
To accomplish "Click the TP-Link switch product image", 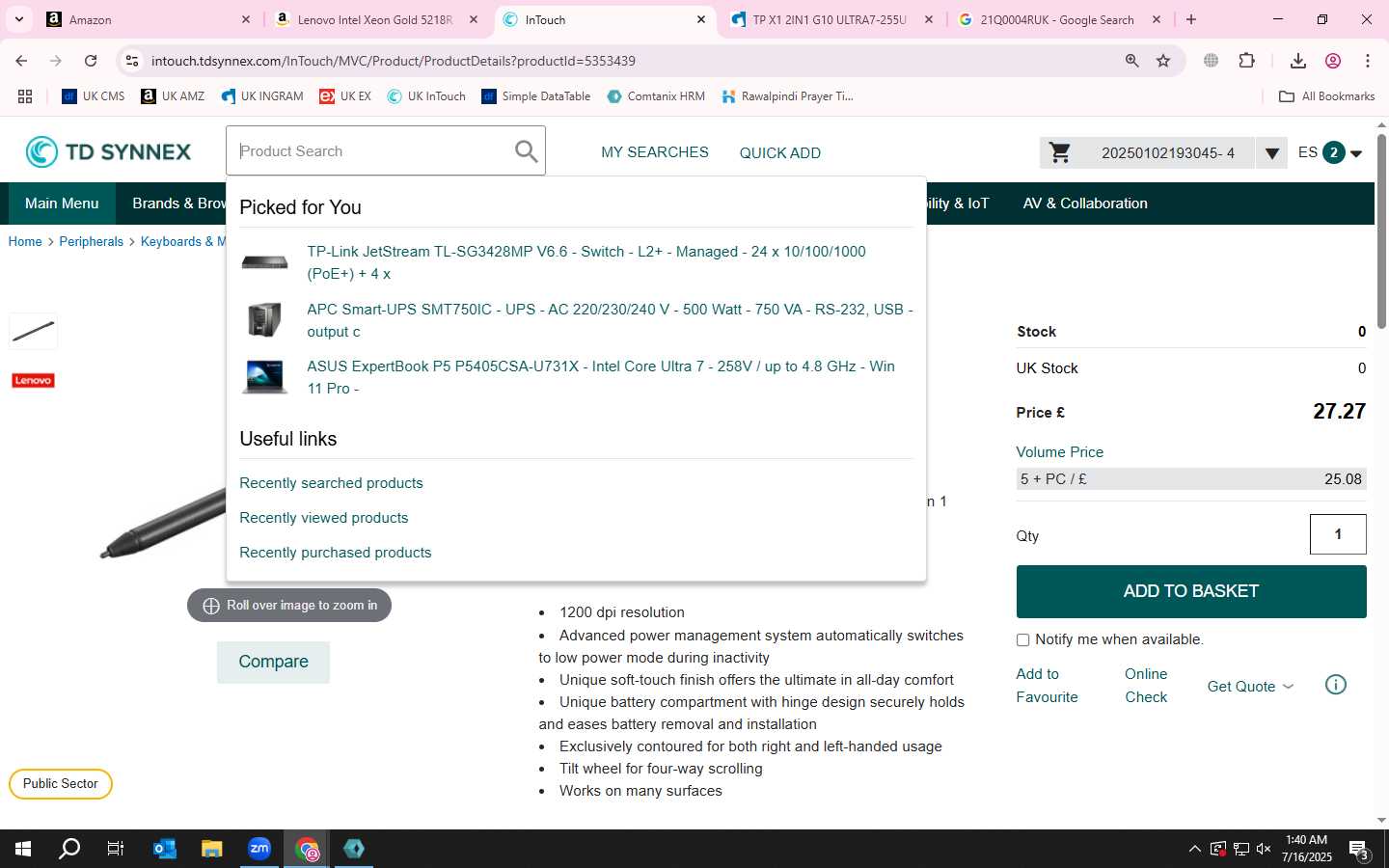I will click(264, 262).
